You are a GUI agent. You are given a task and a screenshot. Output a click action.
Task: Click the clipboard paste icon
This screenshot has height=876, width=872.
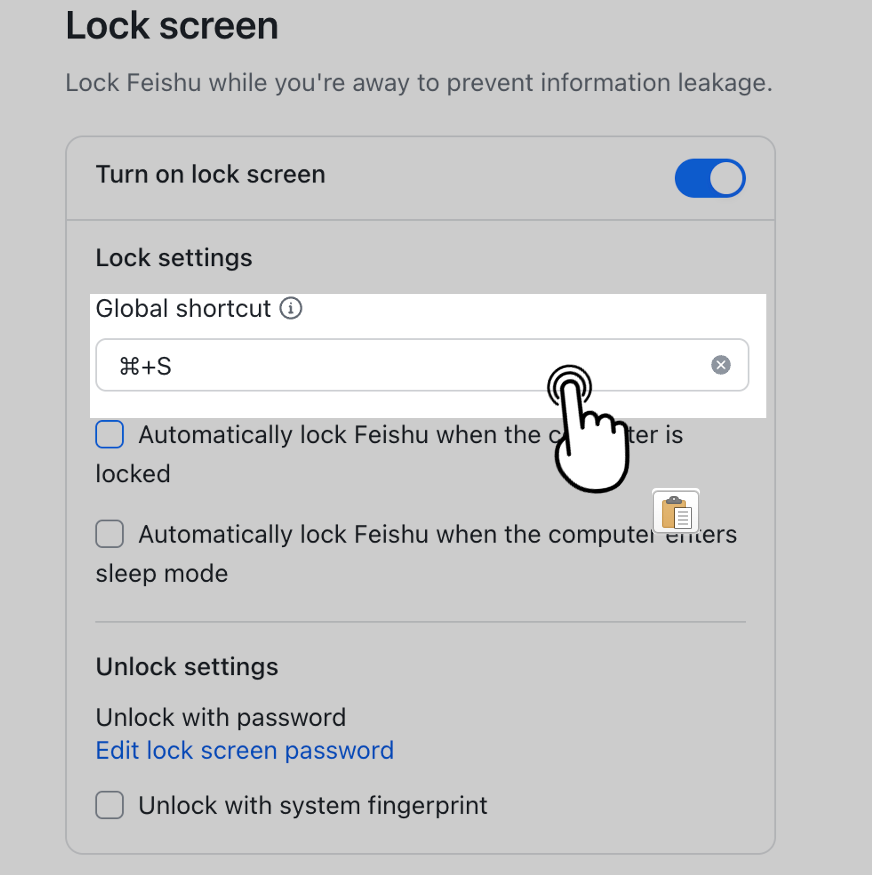(x=676, y=512)
